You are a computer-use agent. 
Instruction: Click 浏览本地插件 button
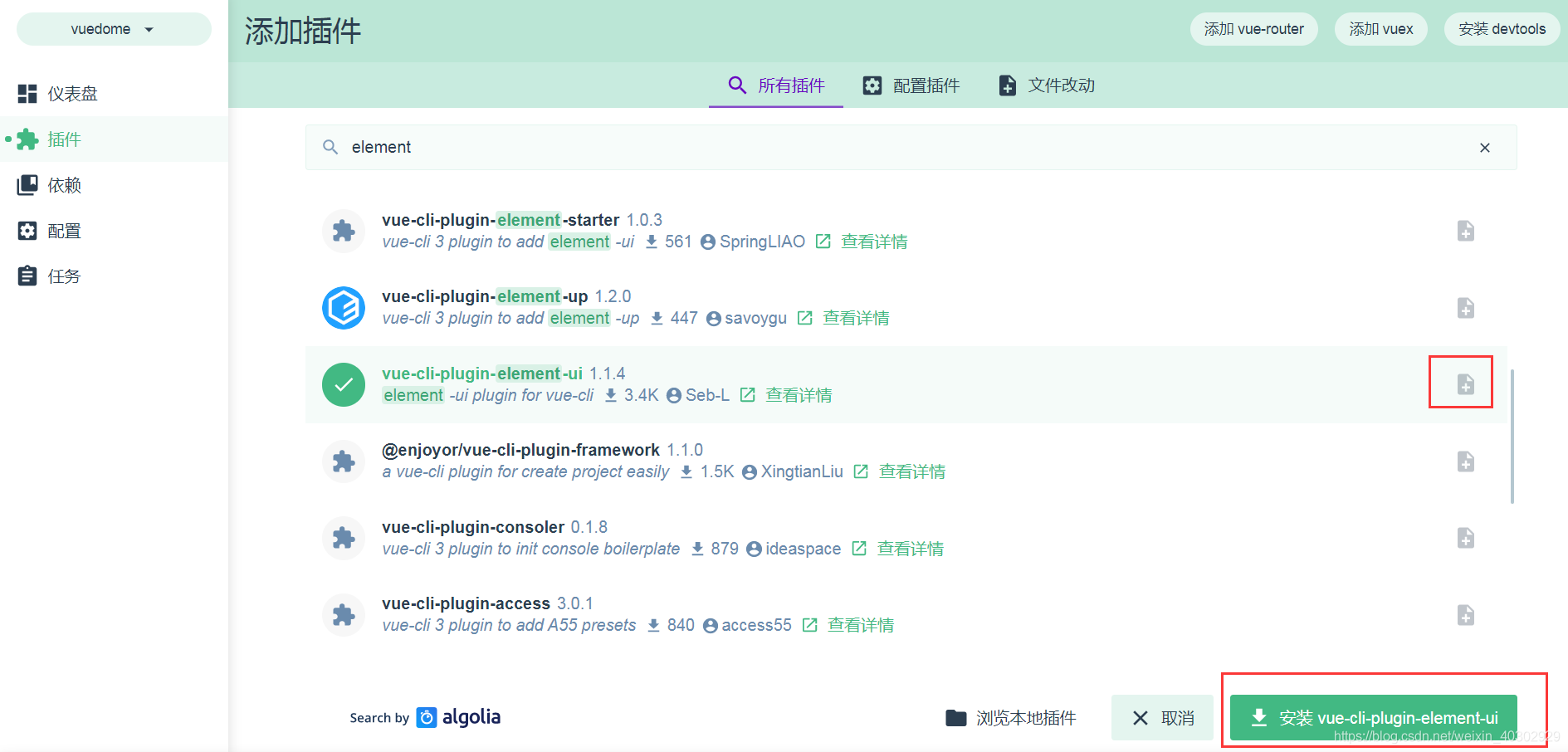tap(1010, 718)
